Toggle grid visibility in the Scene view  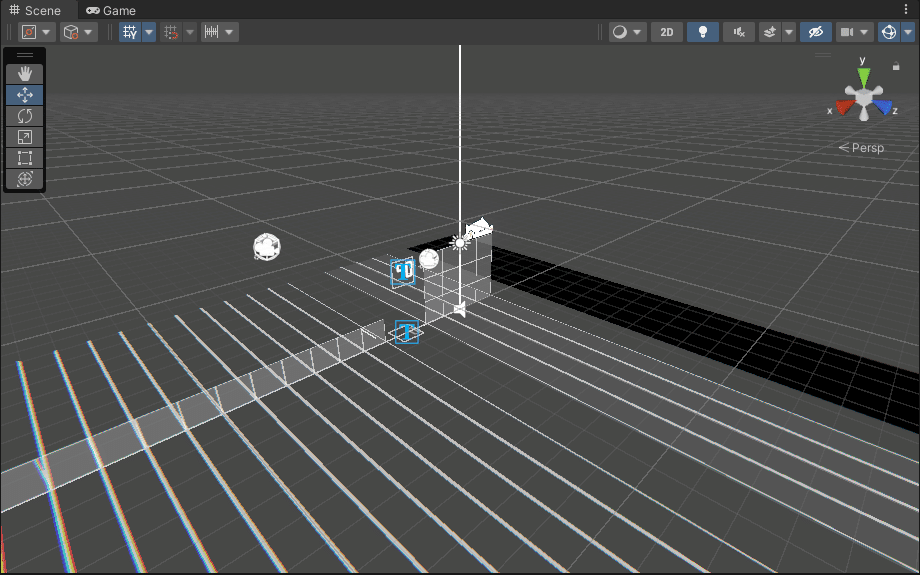(130, 32)
